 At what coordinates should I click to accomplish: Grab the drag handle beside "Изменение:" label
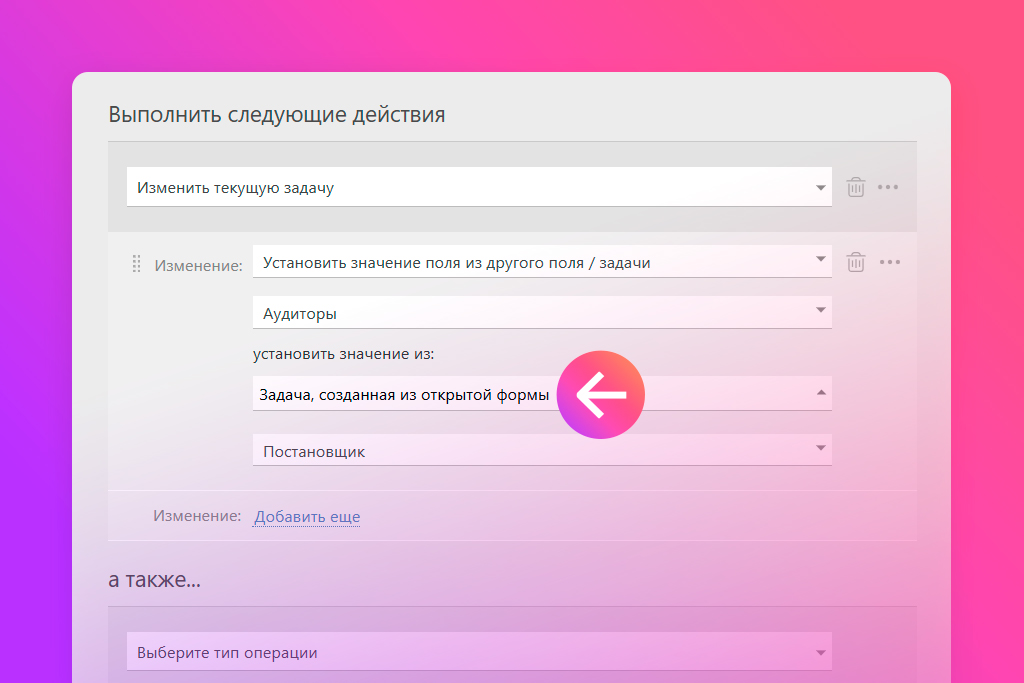(x=137, y=264)
